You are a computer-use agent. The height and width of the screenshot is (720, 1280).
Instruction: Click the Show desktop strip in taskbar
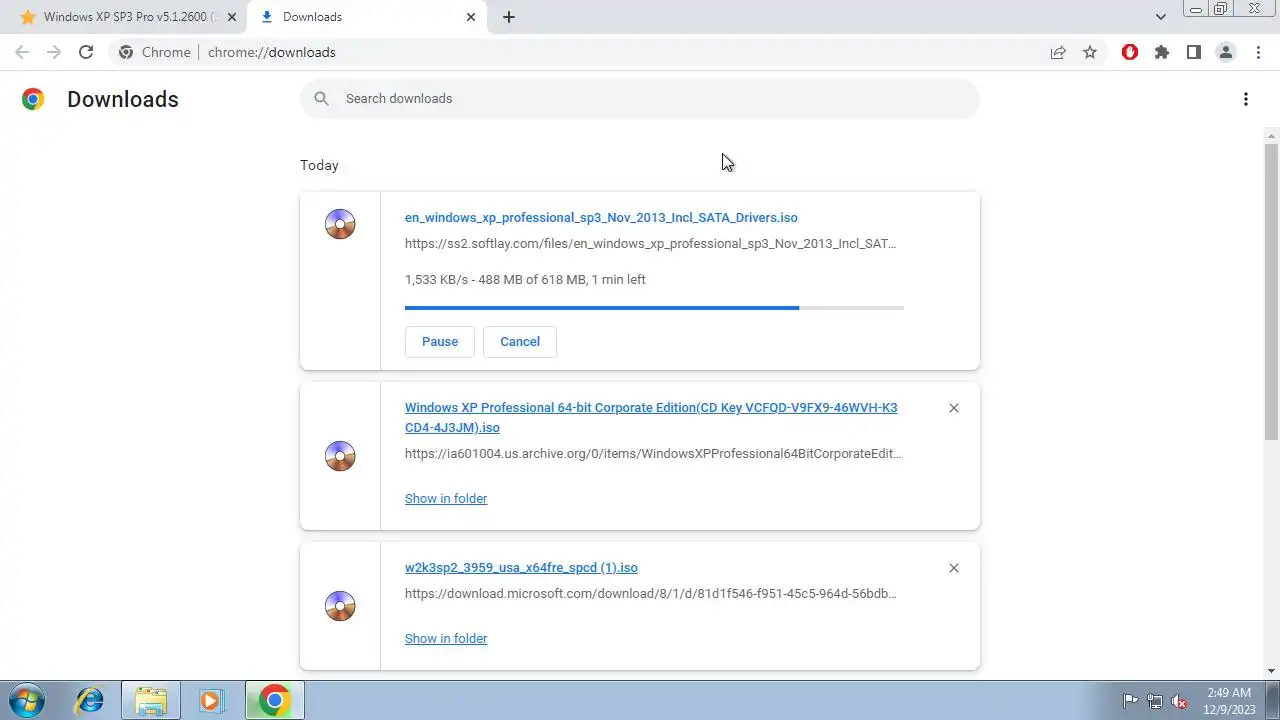pos(1273,700)
